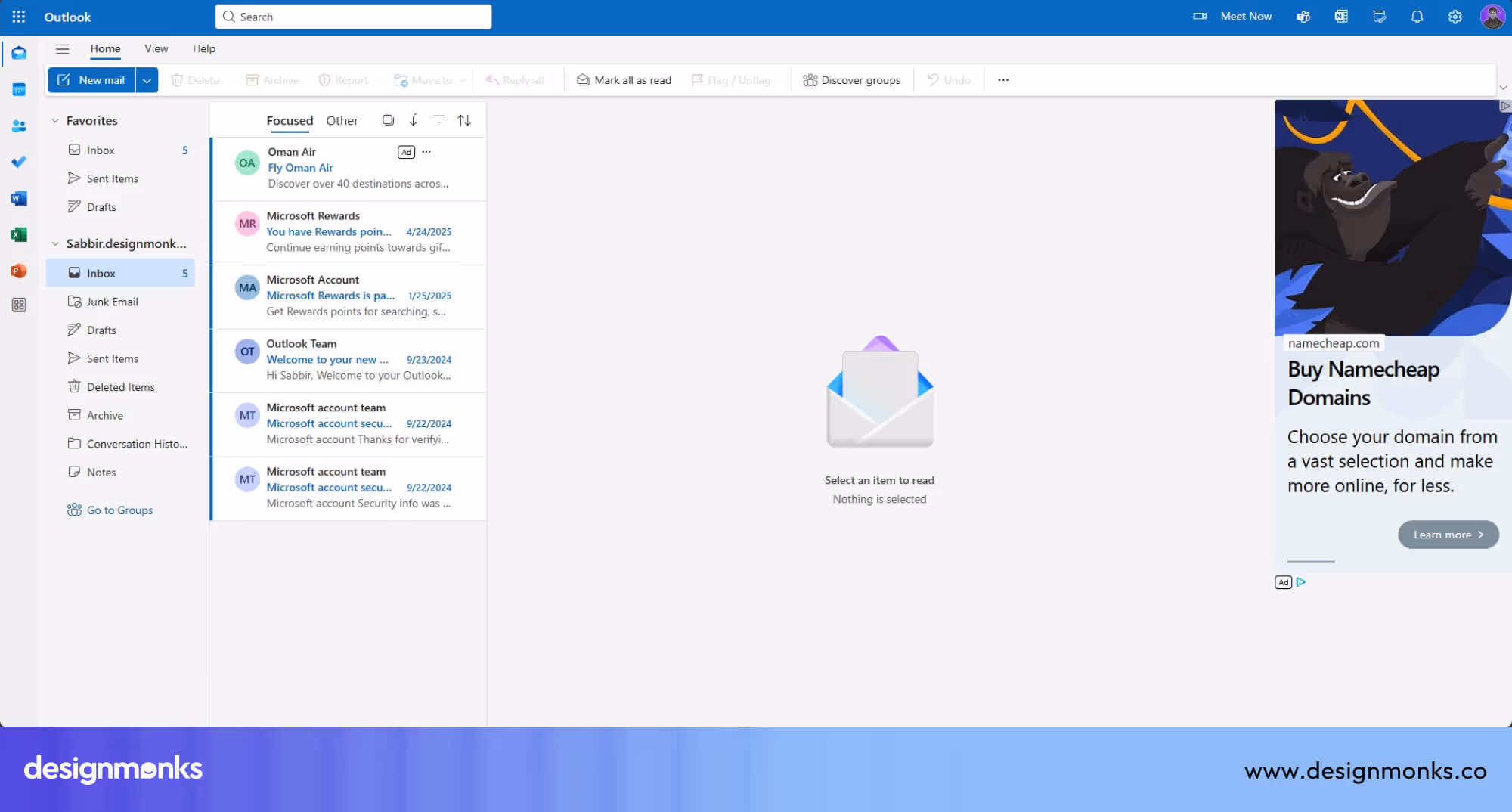This screenshot has width=1512, height=812.
Task: Open the Oman Air sponsored message
Action: [349, 168]
